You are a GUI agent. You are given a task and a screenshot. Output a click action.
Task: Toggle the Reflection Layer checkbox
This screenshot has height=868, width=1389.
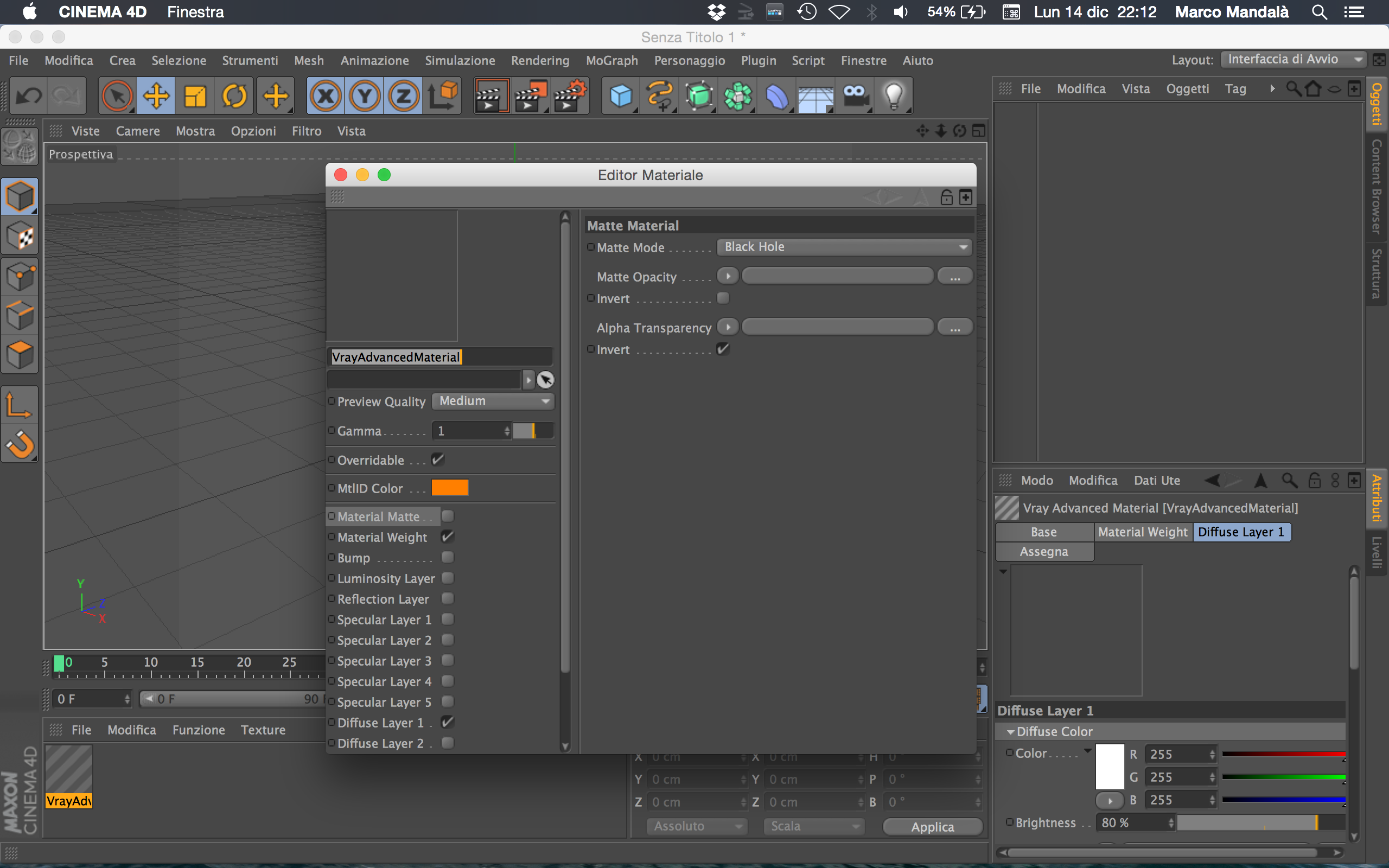coord(448,599)
